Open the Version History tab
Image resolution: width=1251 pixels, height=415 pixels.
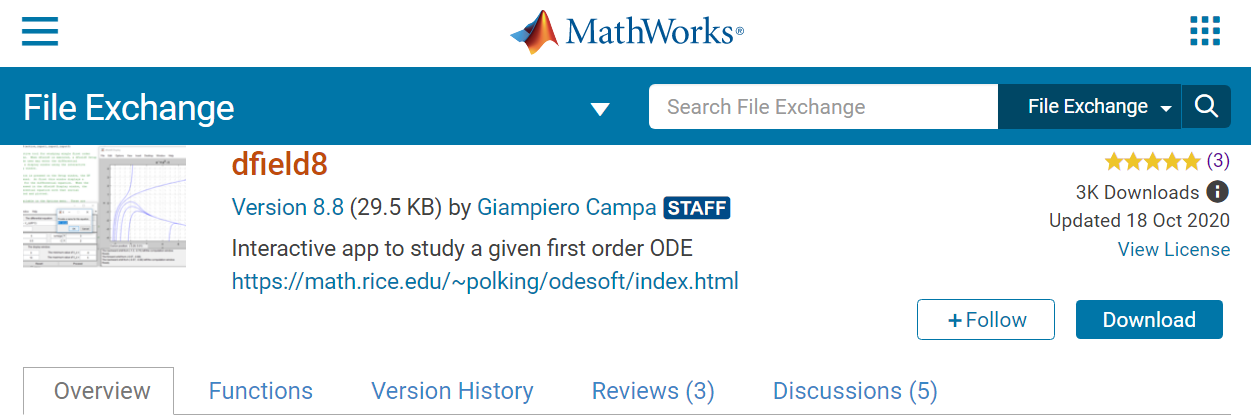452,391
